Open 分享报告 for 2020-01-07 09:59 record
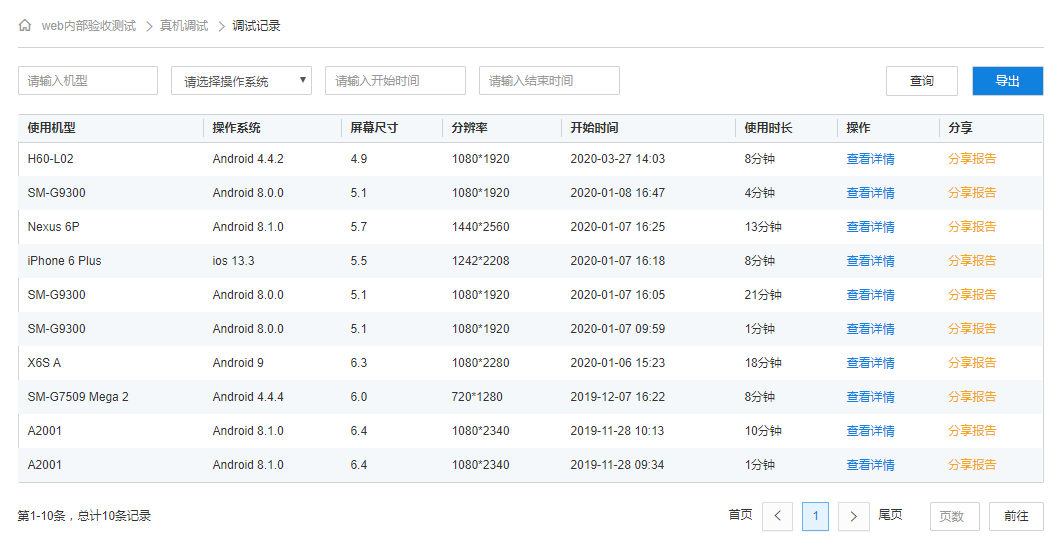This screenshot has height=540, width=1060. tap(972, 328)
